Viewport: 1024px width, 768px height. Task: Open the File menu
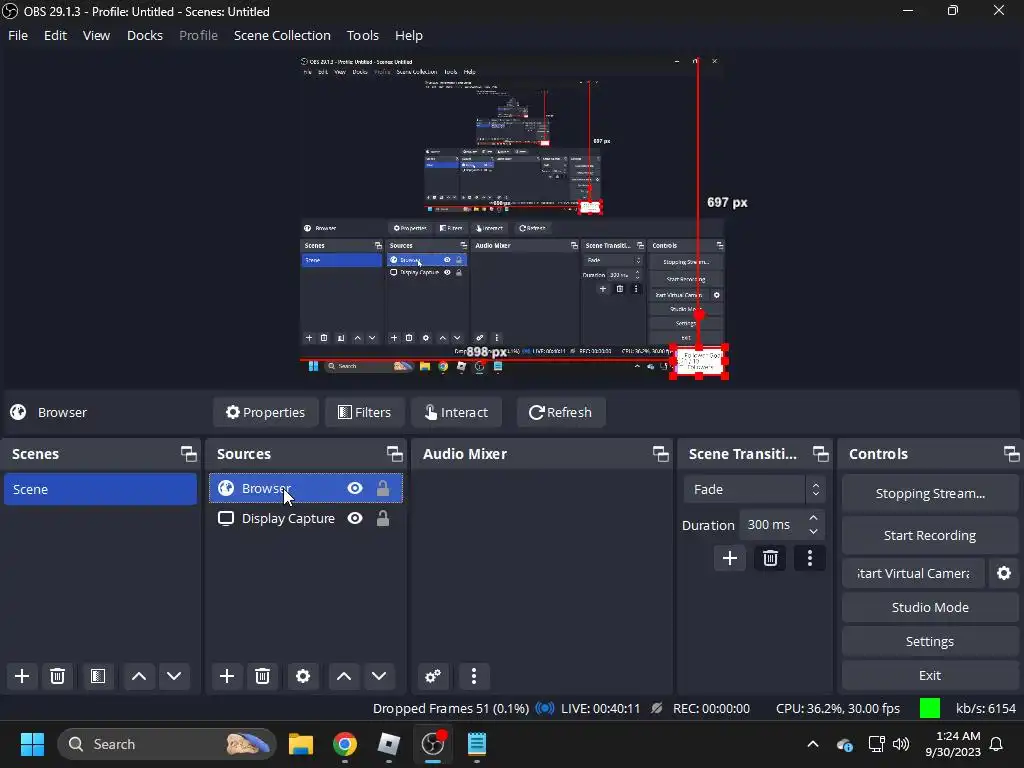point(18,35)
